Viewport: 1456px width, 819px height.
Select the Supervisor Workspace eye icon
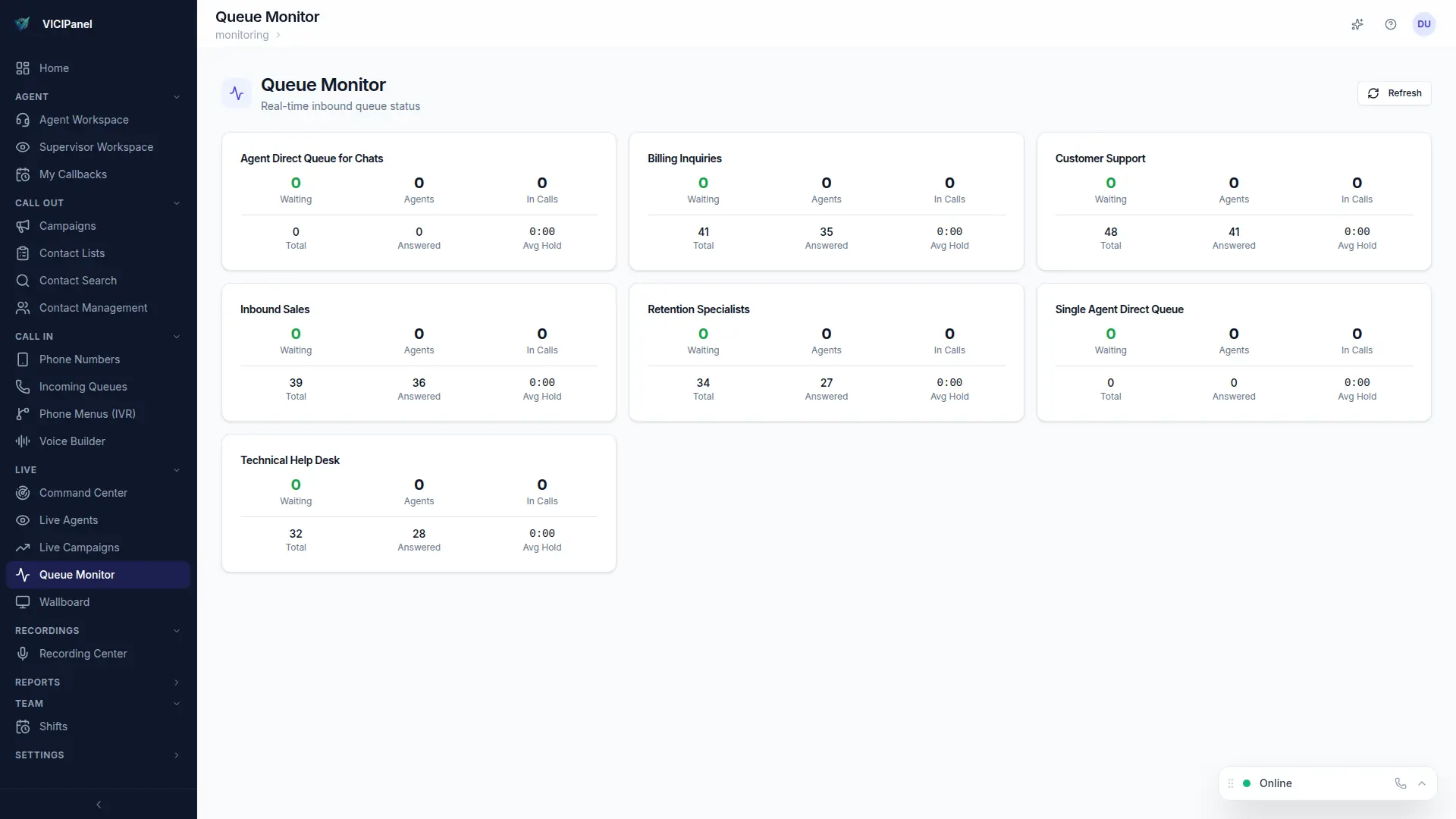point(23,147)
